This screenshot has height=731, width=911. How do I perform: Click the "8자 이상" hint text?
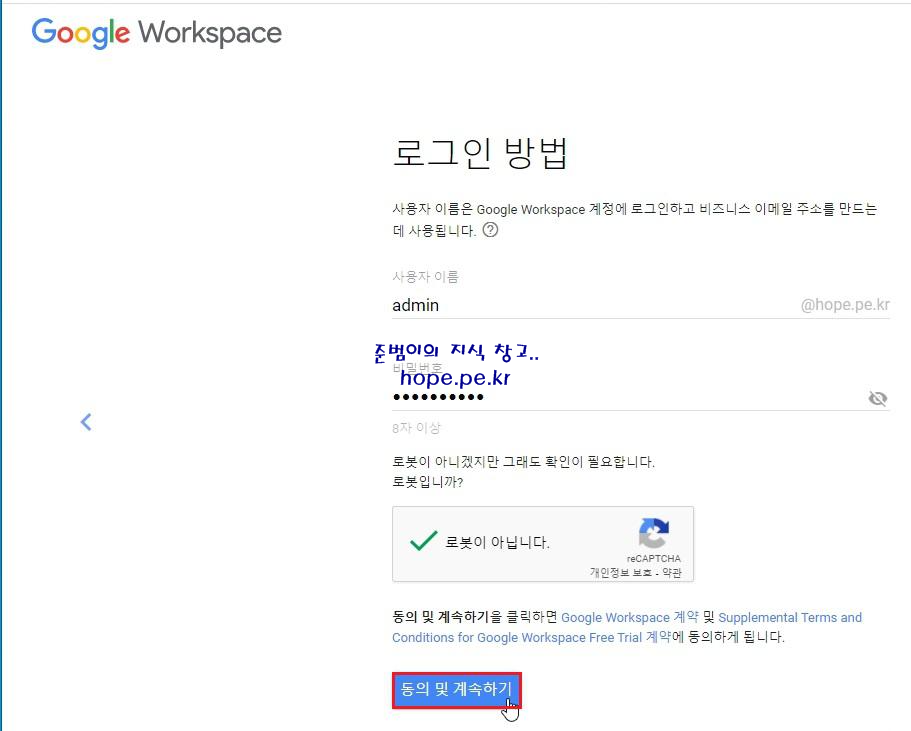click(x=416, y=428)
